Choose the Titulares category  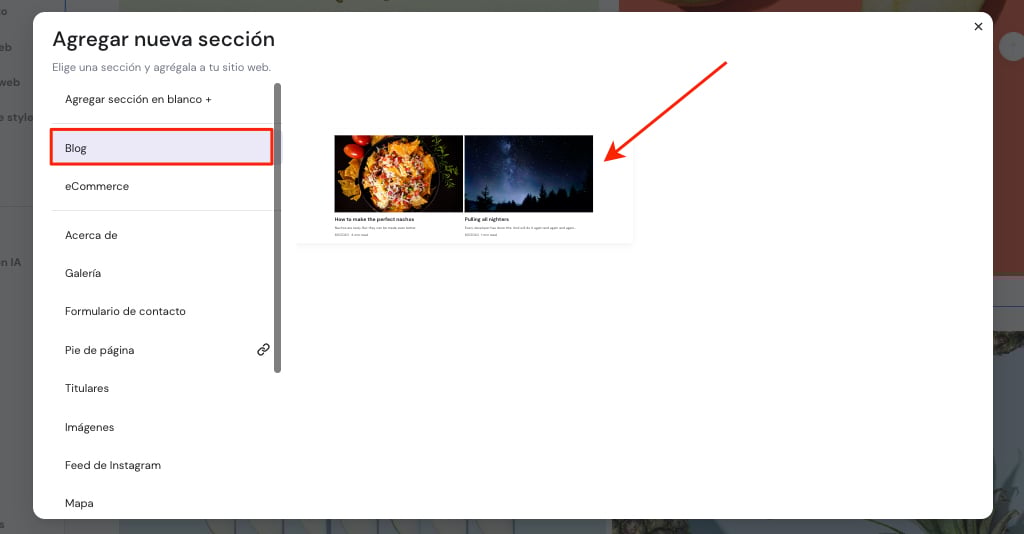87,388
